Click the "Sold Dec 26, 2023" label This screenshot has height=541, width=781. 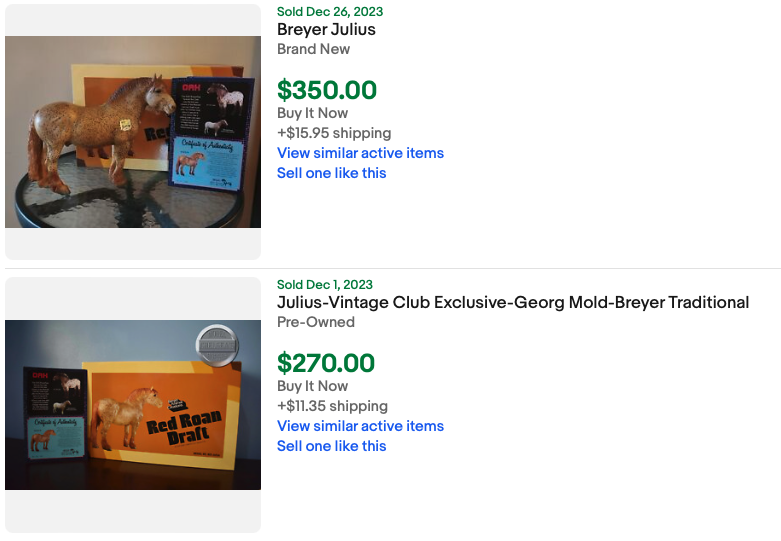click(x=330, y=11)
